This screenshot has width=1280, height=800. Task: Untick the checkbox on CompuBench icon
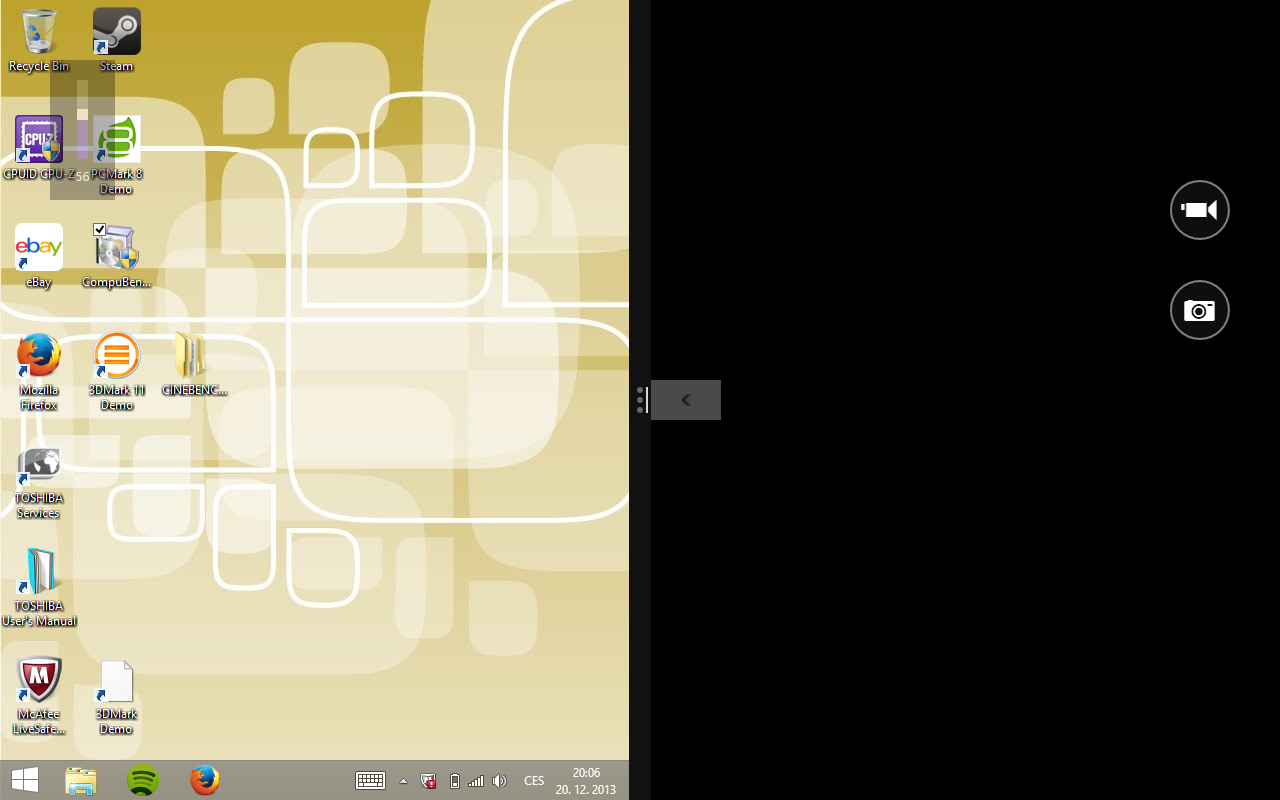pyautogui.click(x=99, y=230)
